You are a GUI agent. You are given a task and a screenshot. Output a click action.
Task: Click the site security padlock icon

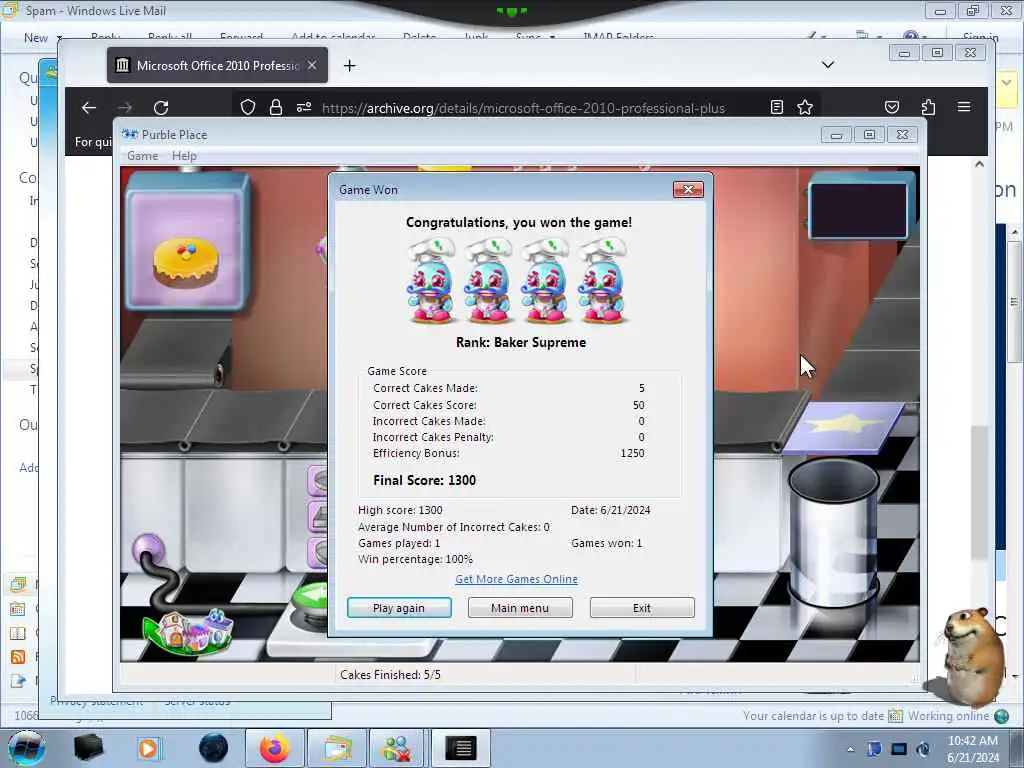[276, 107]
